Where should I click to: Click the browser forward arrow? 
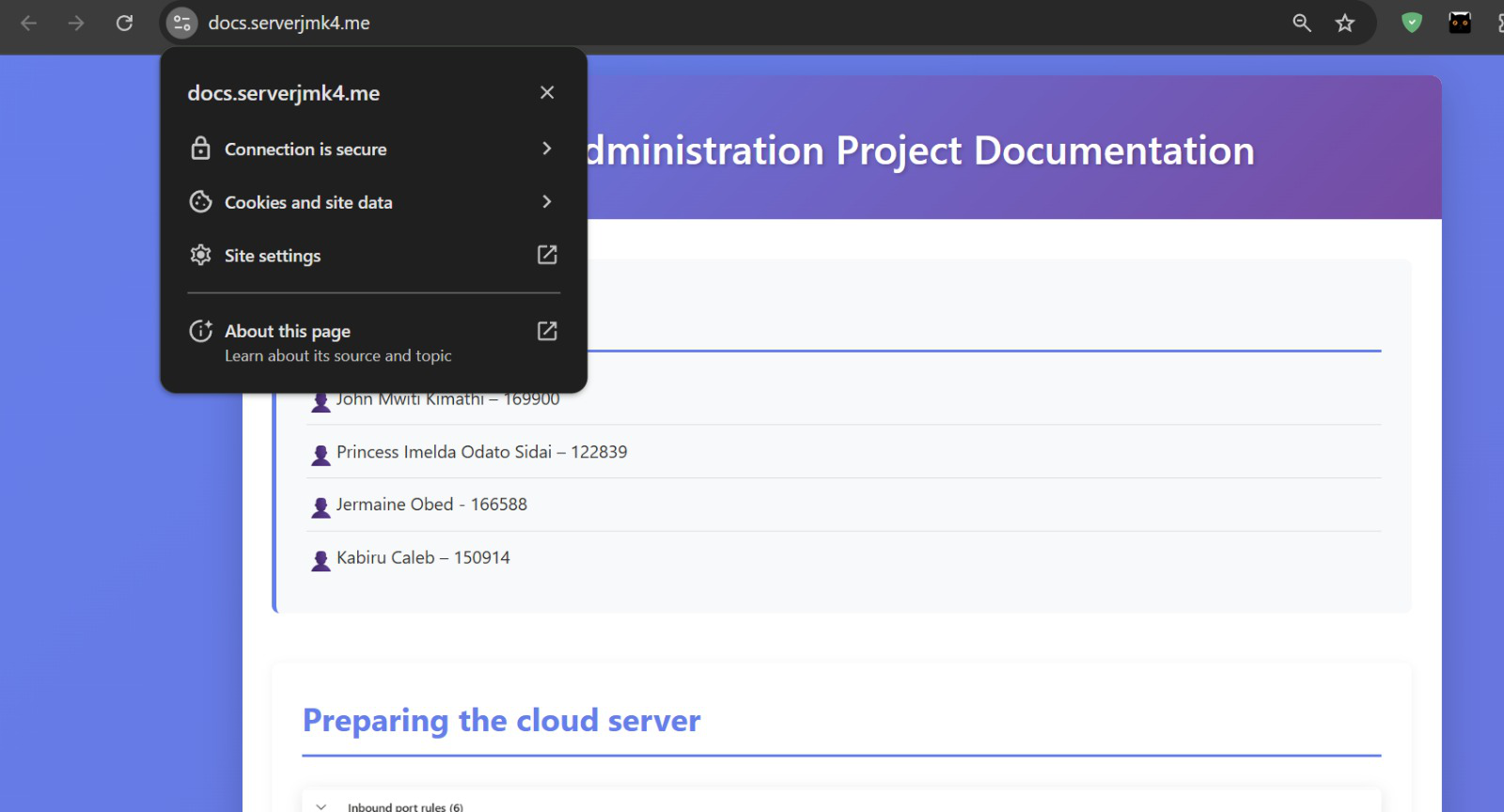tap(76, 23)
